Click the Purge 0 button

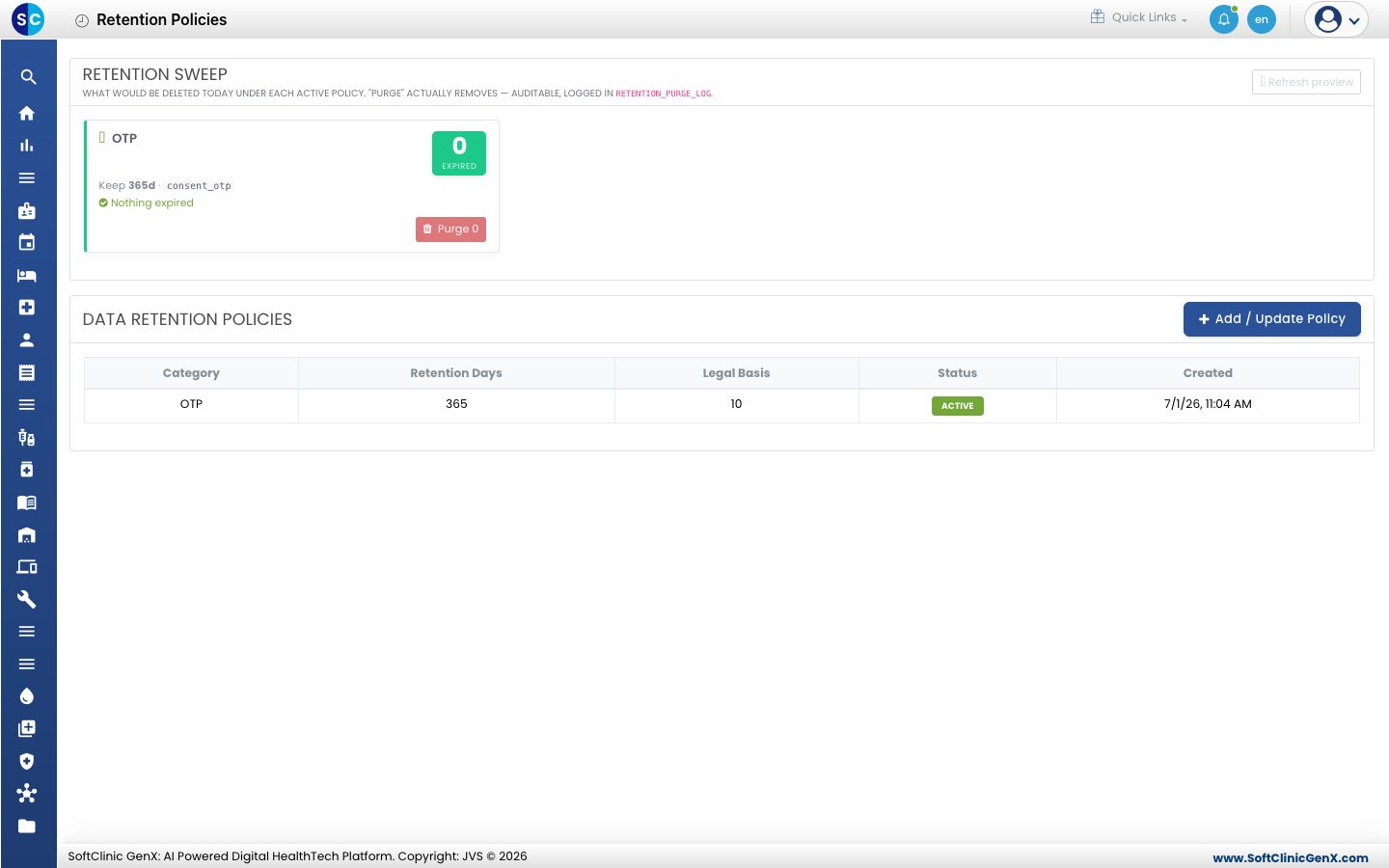coord(450,230)
